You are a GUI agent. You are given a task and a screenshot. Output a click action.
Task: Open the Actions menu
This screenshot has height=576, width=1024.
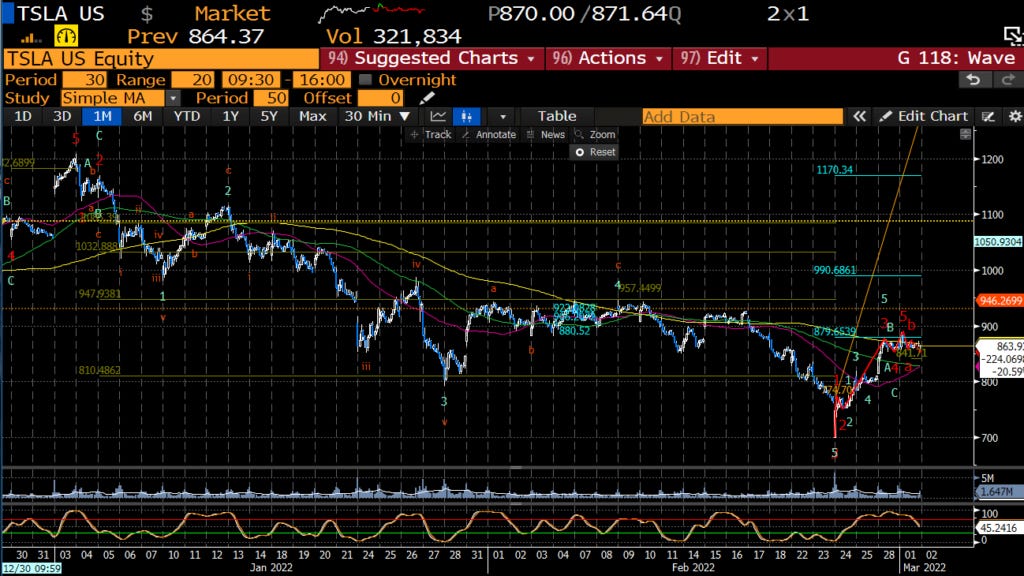click(x=607, y=58)
